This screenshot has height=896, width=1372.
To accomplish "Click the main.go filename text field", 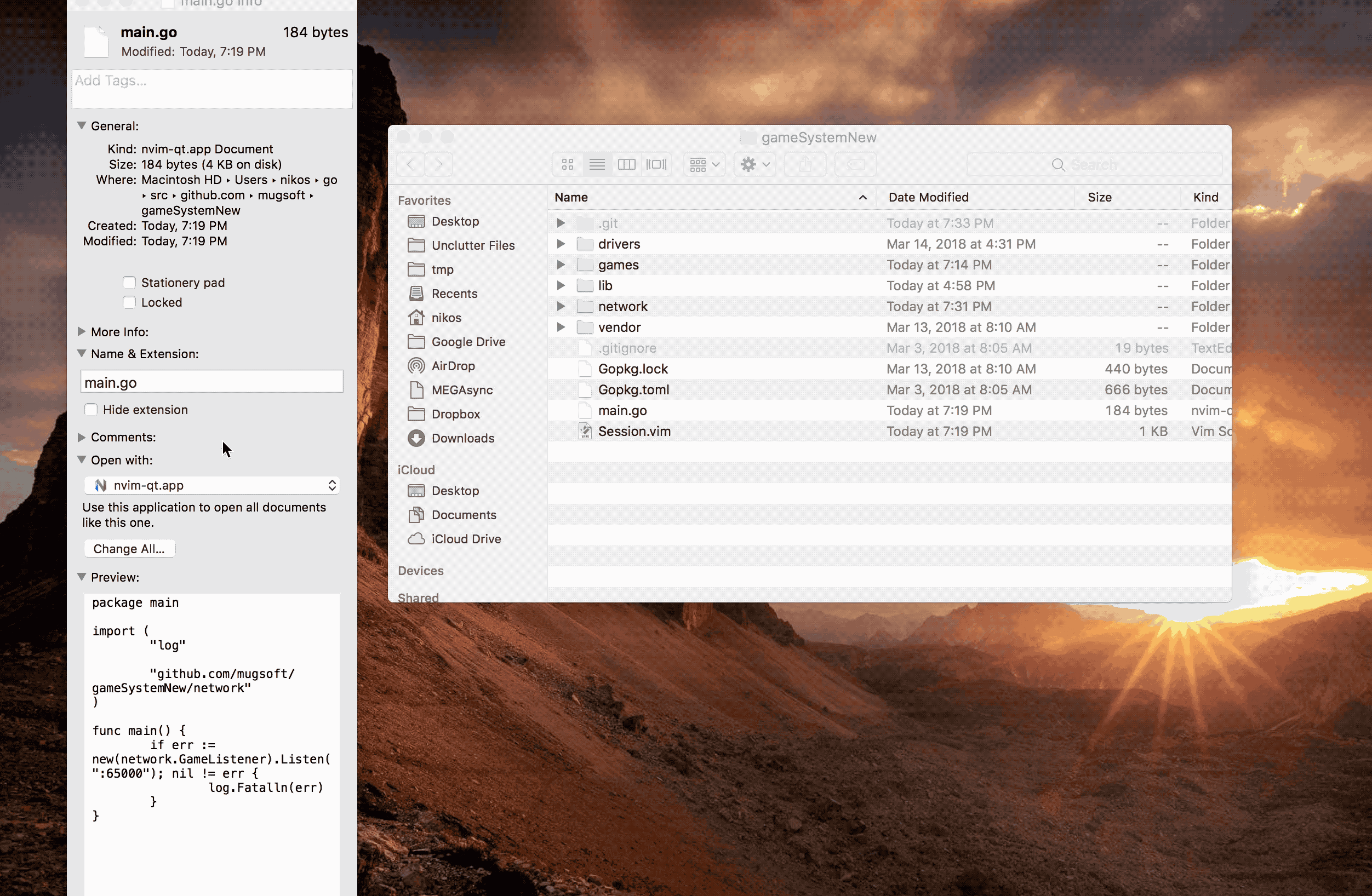I will (x=211, y=382).
